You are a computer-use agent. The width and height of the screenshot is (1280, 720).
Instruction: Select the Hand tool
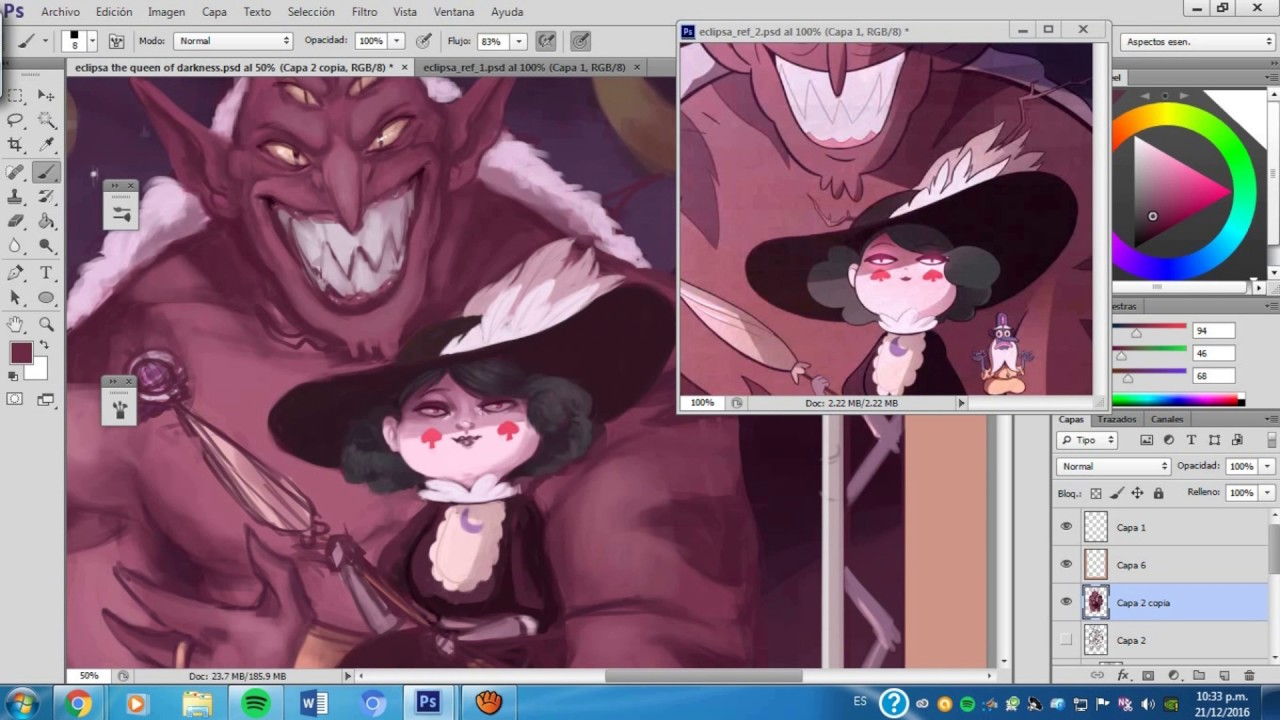tap(16, 324)
